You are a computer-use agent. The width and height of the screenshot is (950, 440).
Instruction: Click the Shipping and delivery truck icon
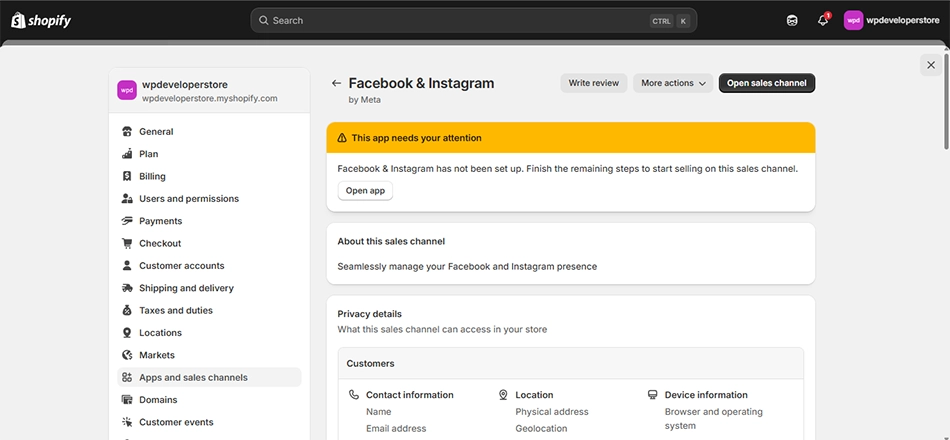click(127, 288)
